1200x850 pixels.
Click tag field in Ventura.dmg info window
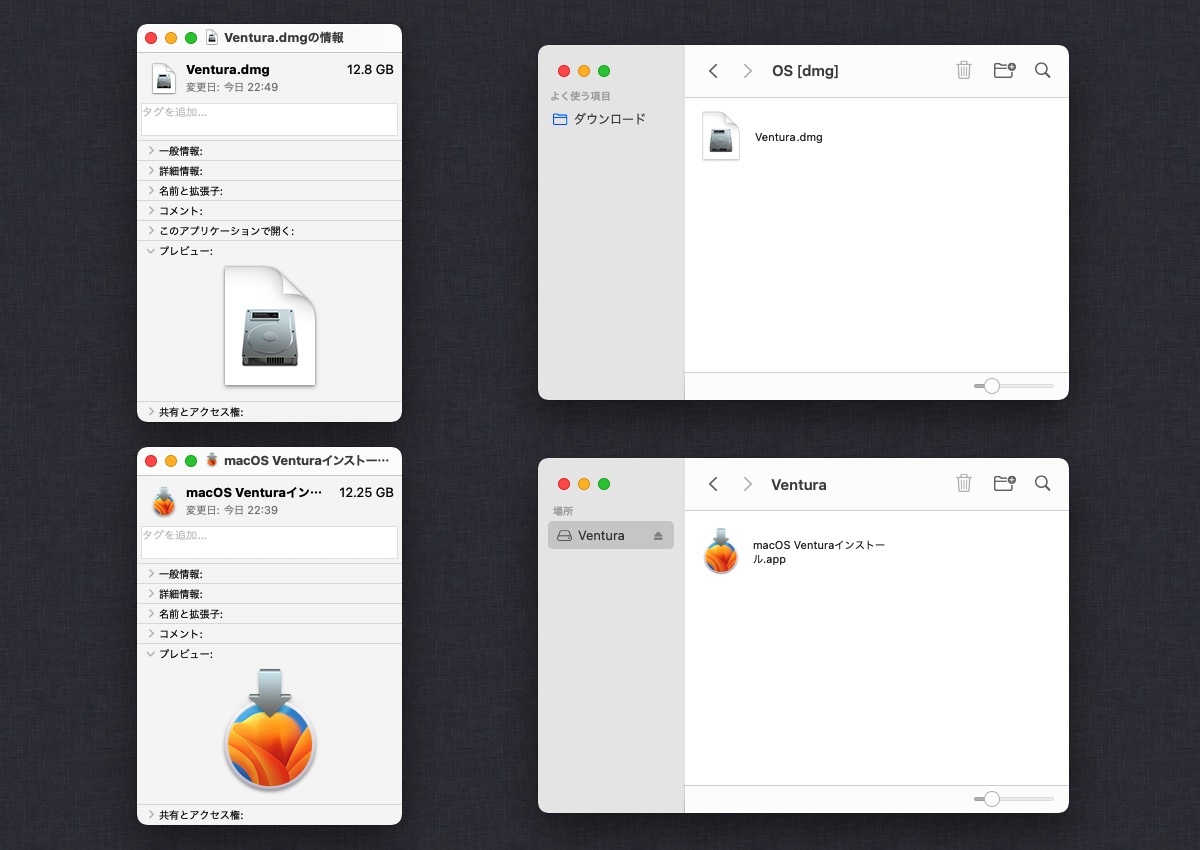coord(269,120)
